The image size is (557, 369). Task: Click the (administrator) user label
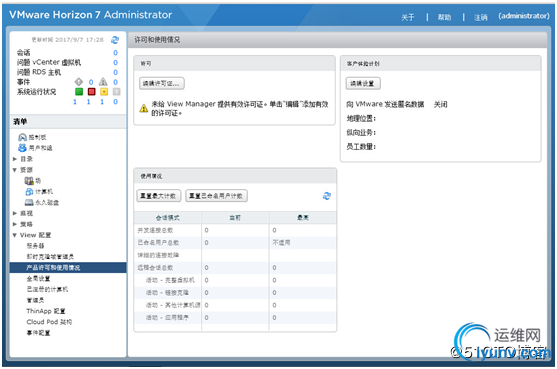coord(524,16)
